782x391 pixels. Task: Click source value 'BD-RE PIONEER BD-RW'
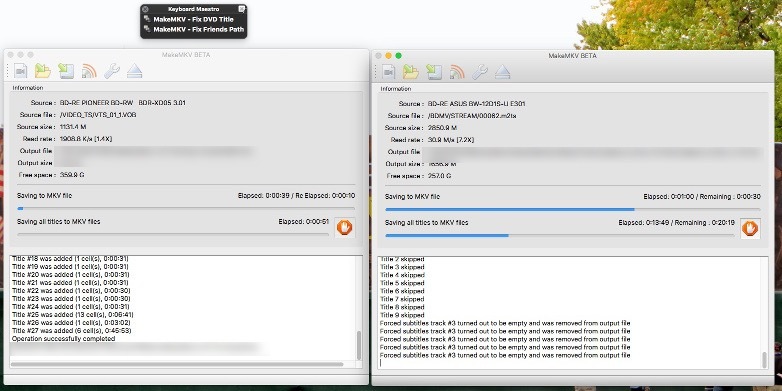[123, 103]
